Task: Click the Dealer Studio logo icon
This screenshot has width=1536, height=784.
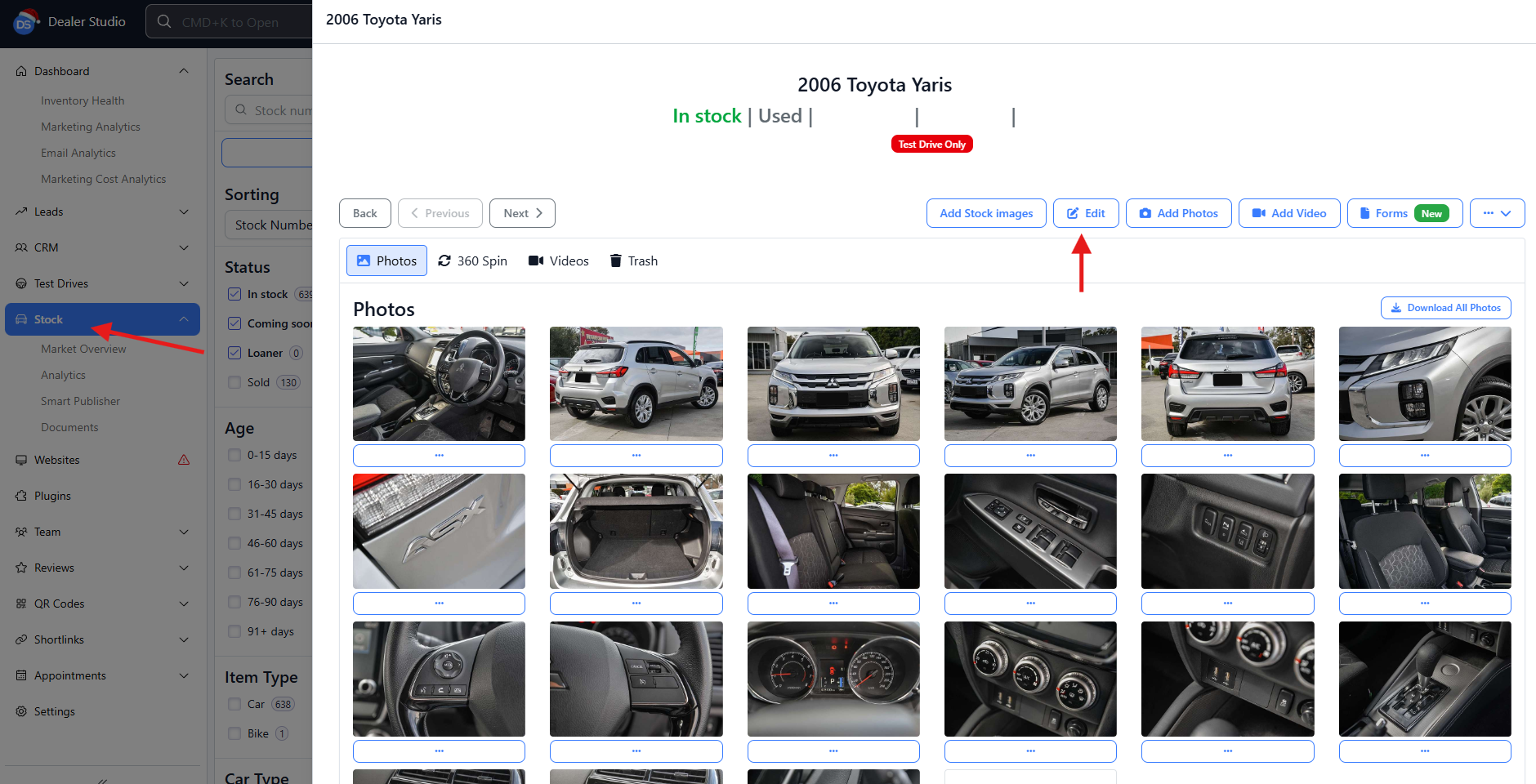Action: click(25, 22)
